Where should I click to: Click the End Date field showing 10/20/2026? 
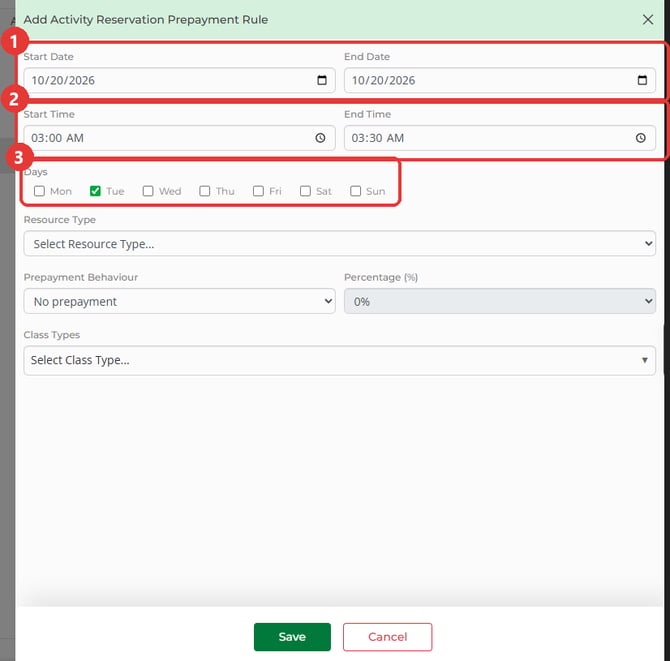coord(500,80)
